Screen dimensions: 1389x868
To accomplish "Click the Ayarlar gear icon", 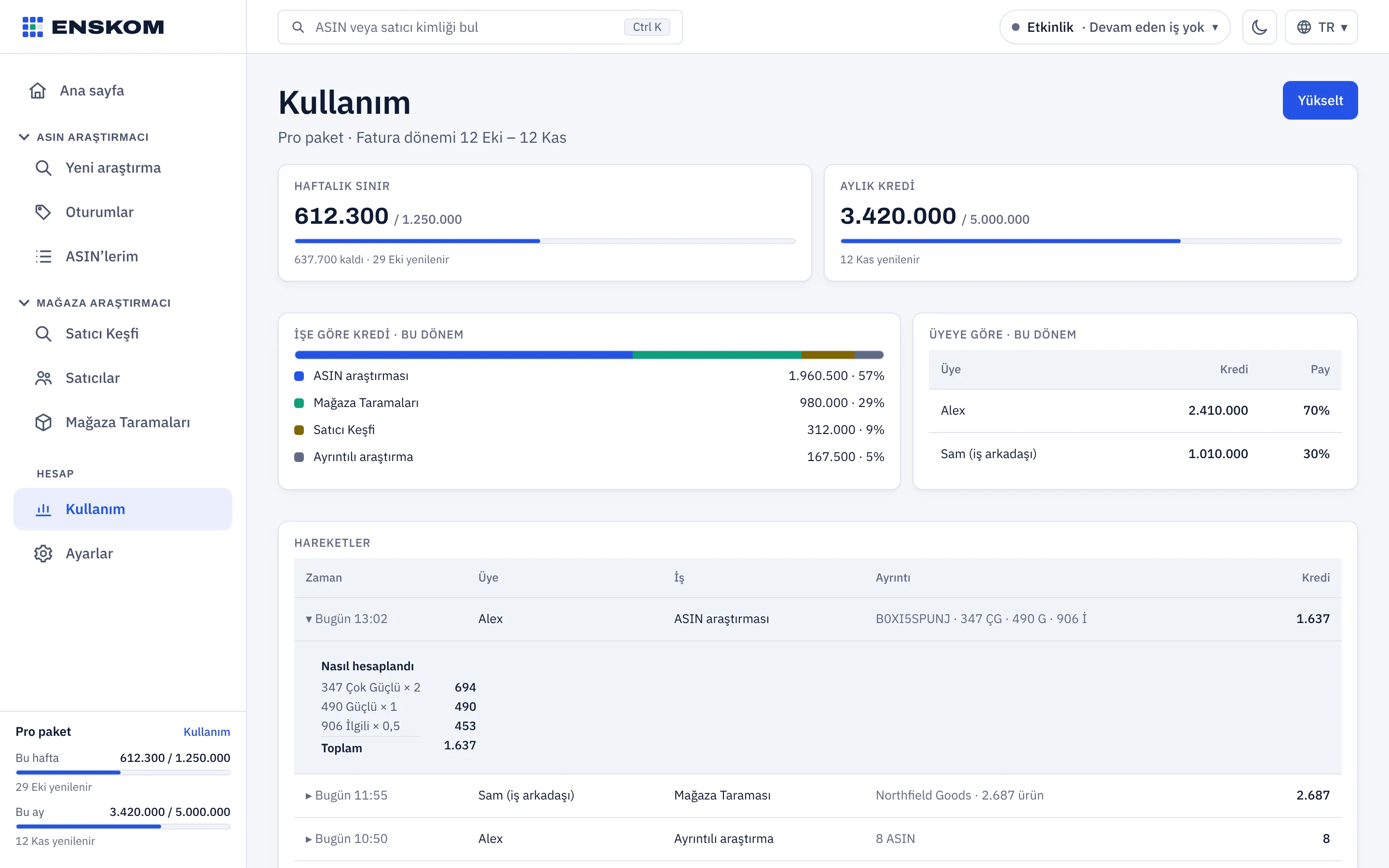I will (43, 554).
